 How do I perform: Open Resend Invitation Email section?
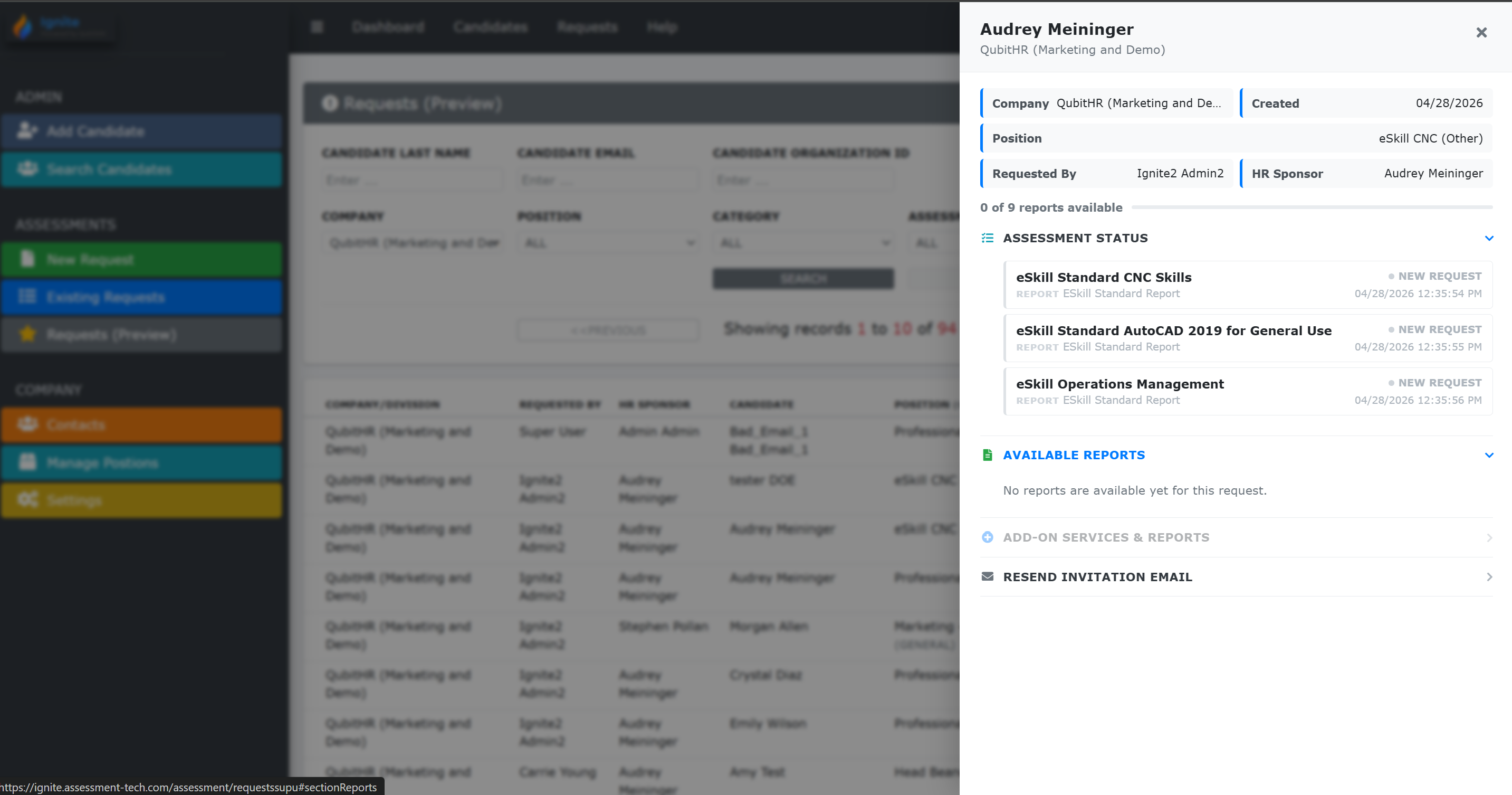pyautogui.click(x=1236, y=576)
